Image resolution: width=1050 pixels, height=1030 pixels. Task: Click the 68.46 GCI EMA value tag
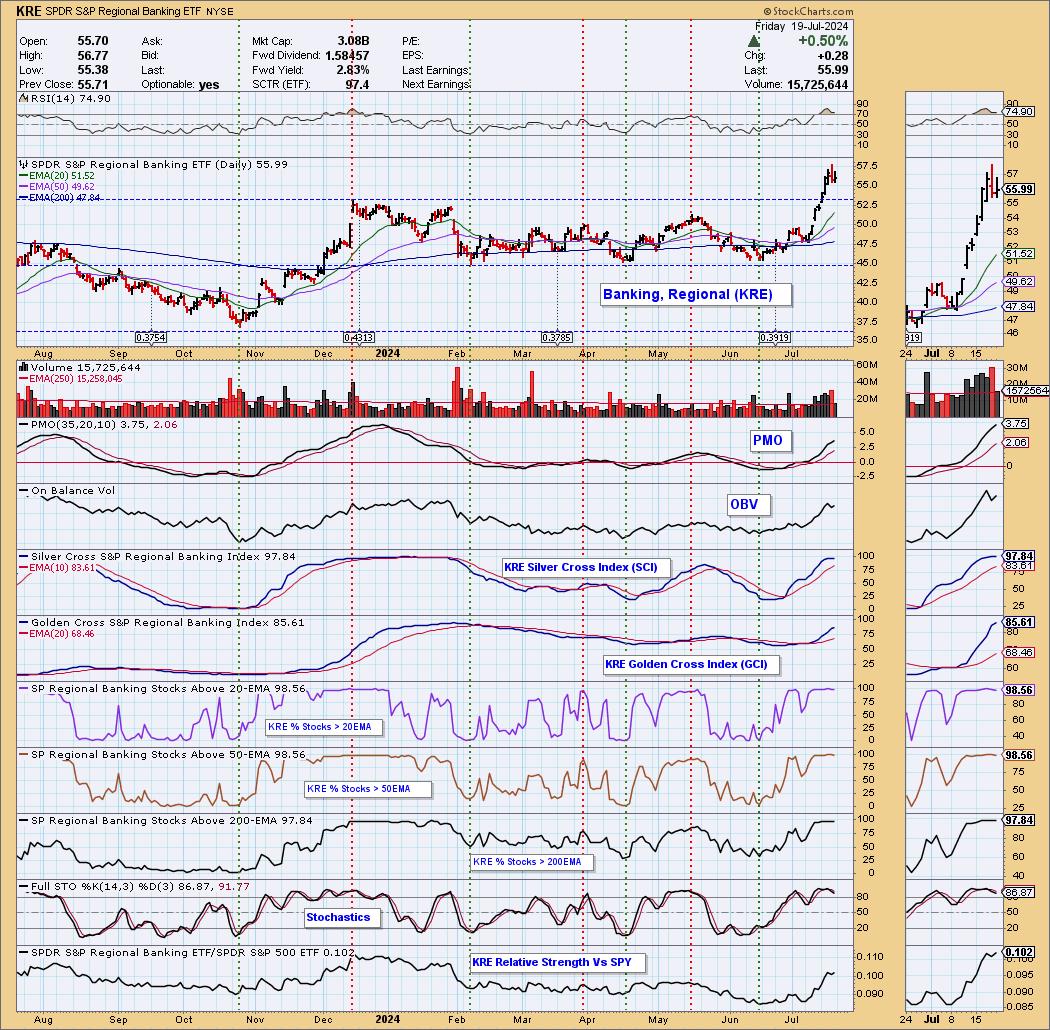pos(1019,652)
